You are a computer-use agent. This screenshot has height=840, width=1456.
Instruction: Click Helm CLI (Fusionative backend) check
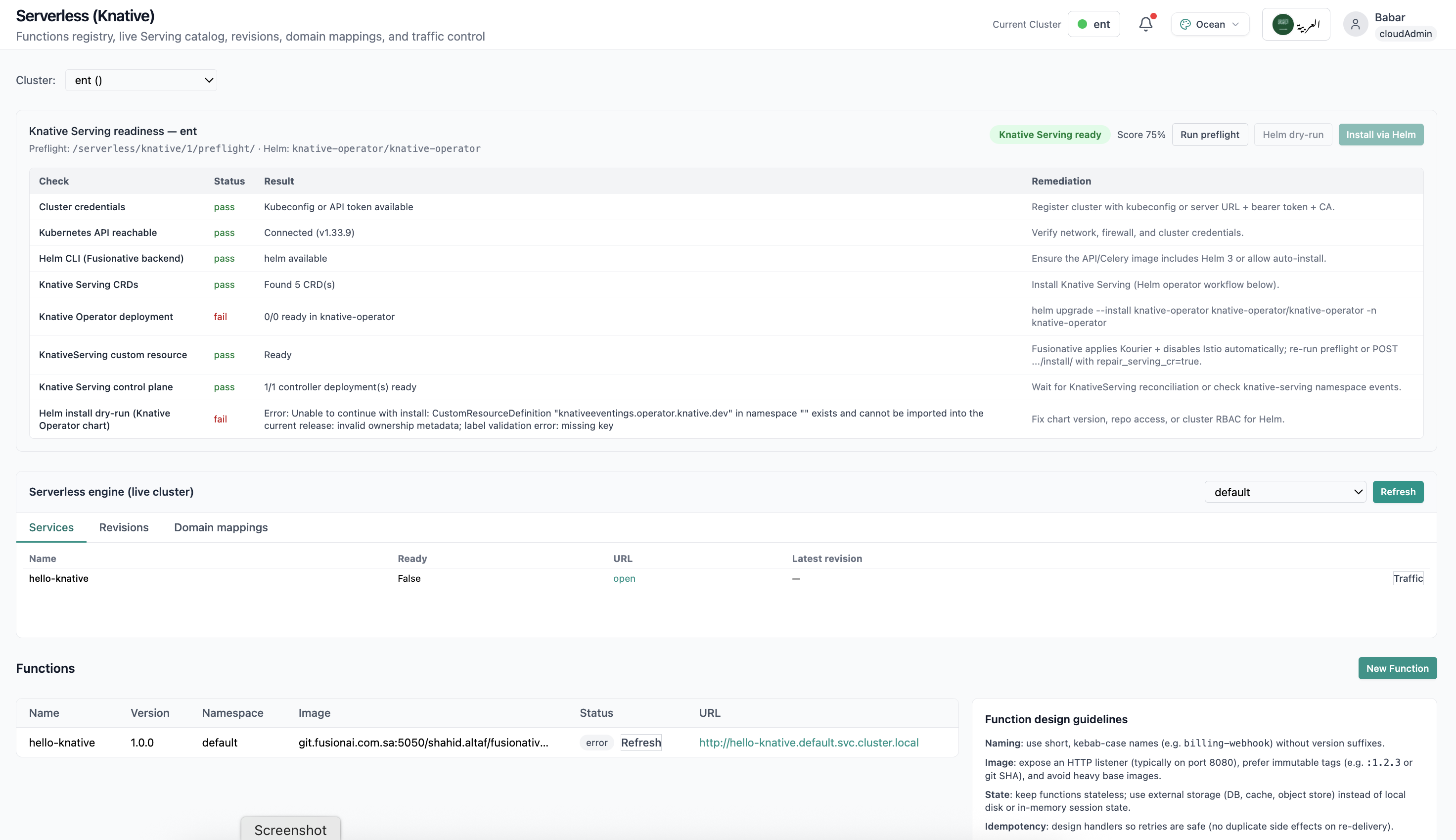coord(111,258)
